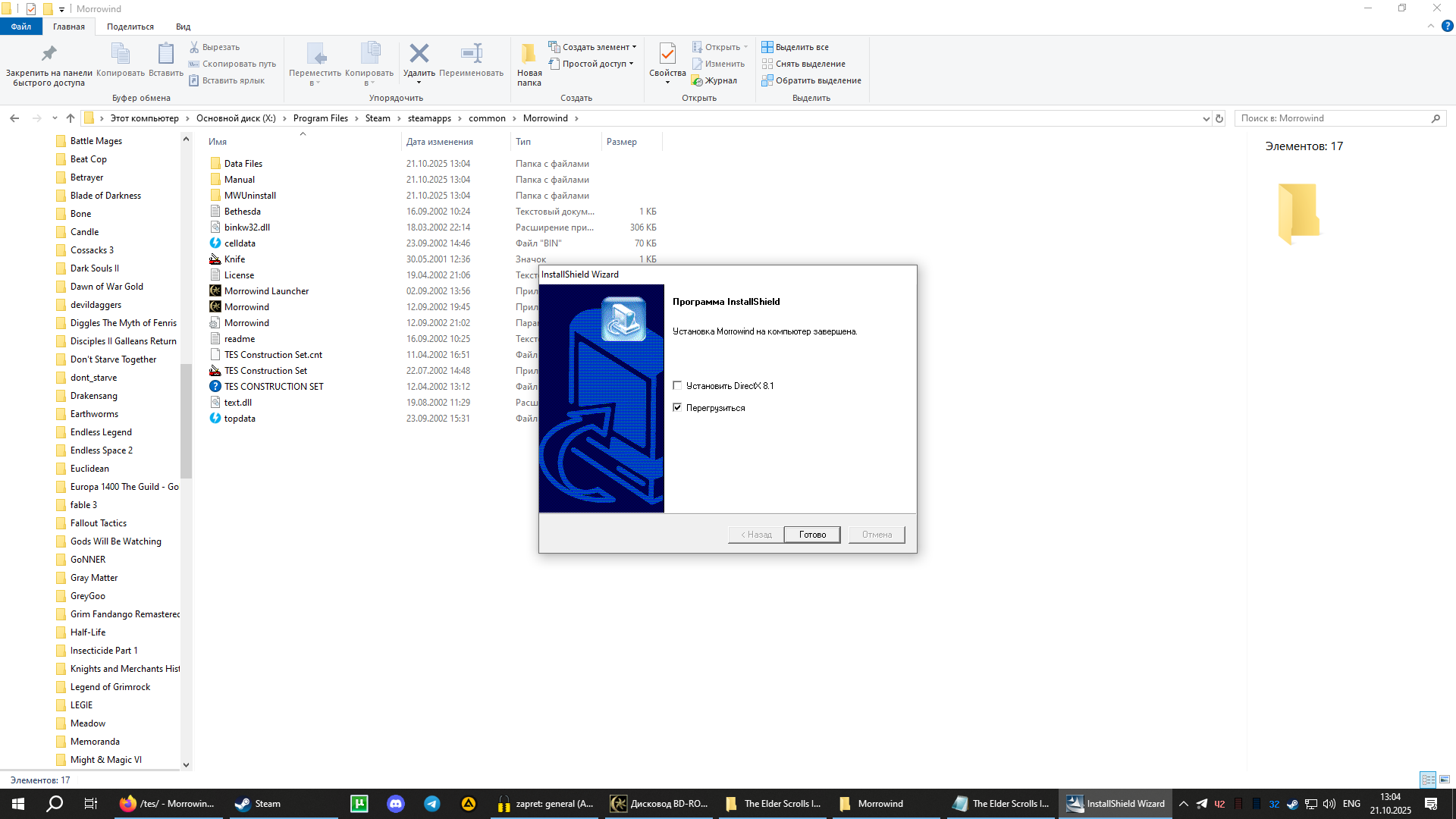Screen dimensions: 1456x819
Task: Open Properties (Свойства) ribbon icon
Action: (x=667, y=55)
